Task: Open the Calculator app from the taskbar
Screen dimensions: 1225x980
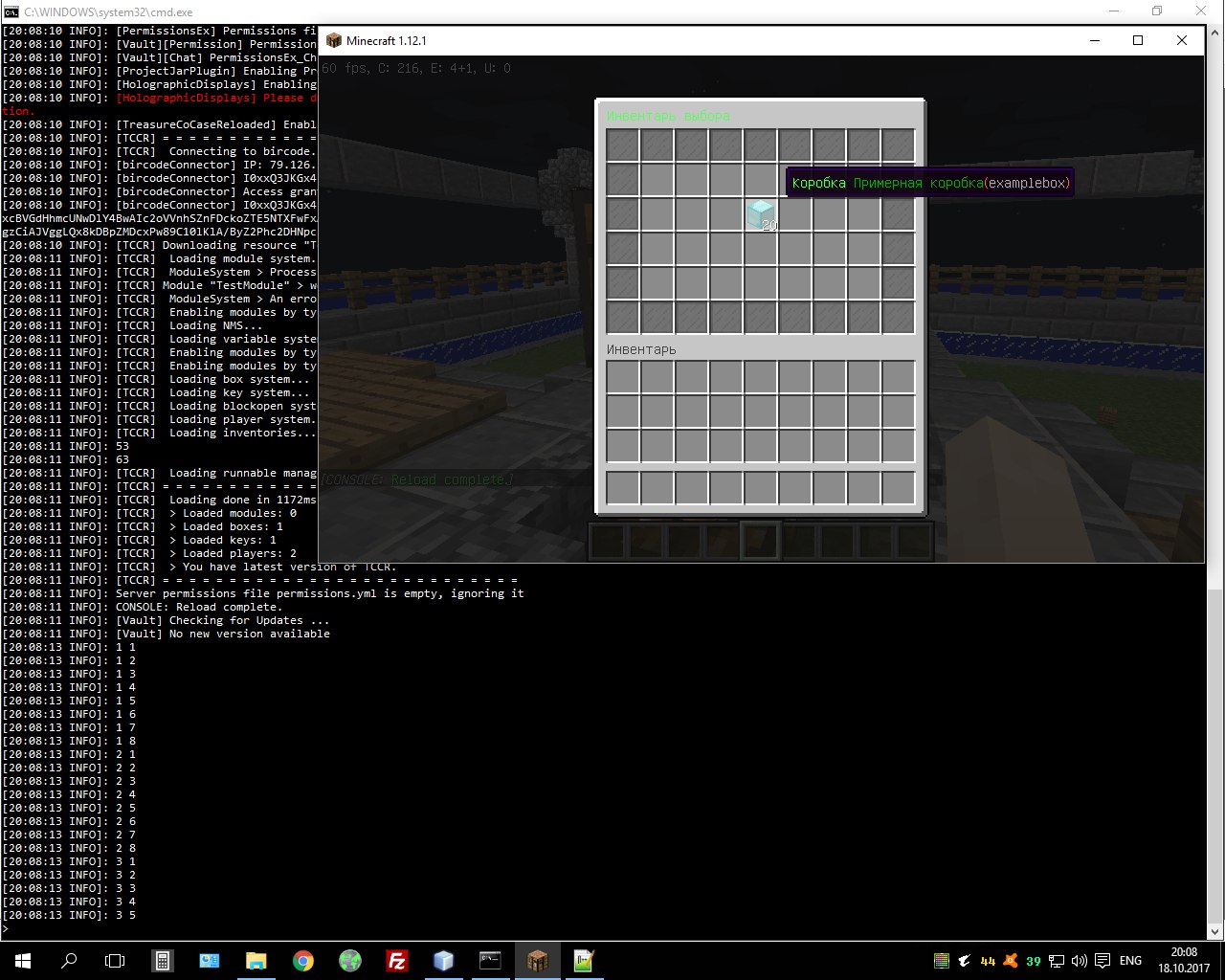Action: click(x=163, y=960)
